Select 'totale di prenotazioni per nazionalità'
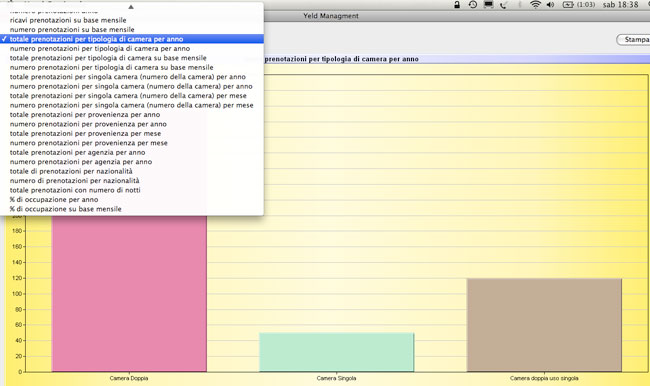650x386 pixels. pos(132,171)
